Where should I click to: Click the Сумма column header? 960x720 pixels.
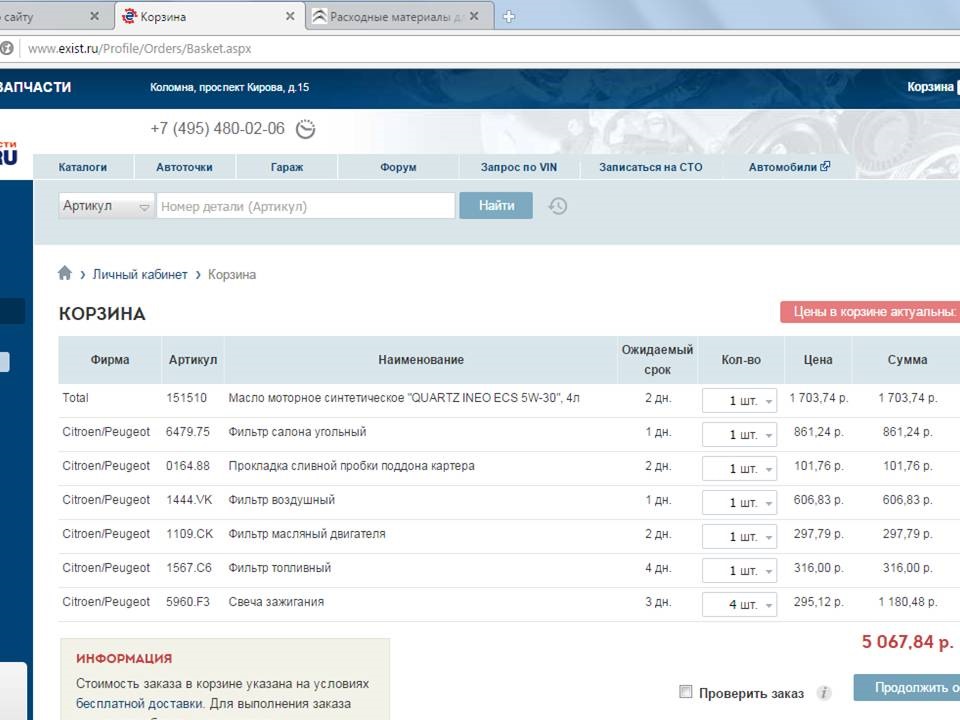pos(907,360)
